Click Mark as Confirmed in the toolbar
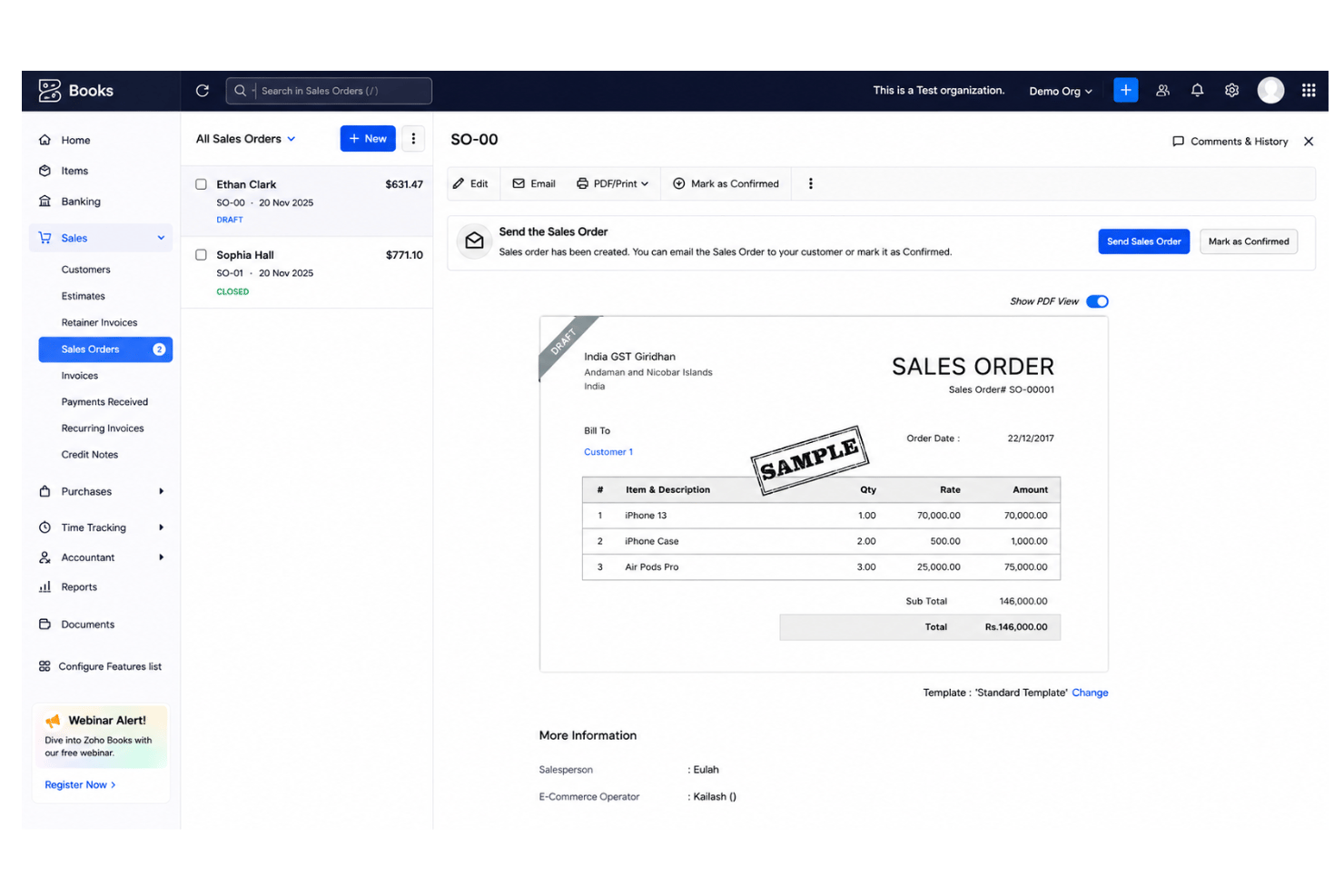This screenshot has width=1344, height=896. coord(726,183)
